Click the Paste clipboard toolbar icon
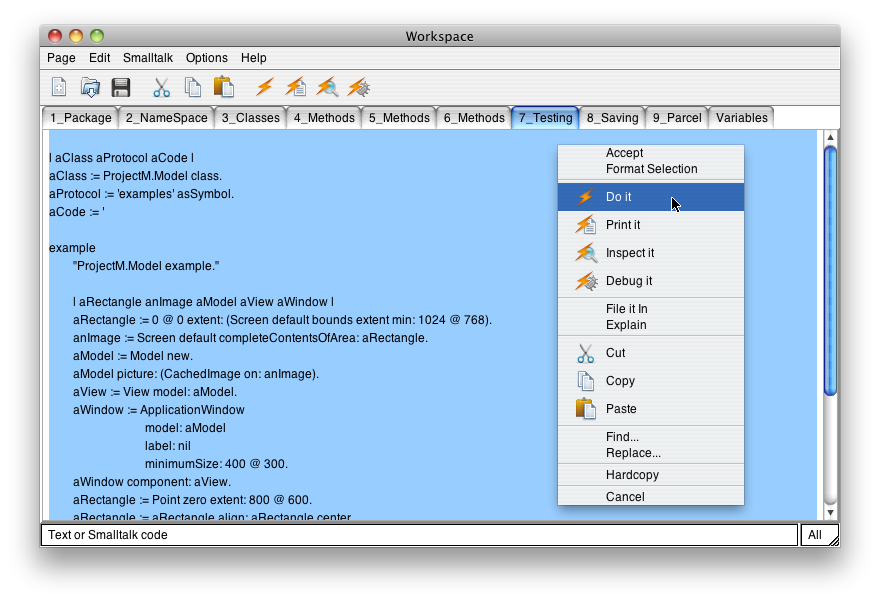The height and width of the screenshot is (602, 880). (223, 87)
